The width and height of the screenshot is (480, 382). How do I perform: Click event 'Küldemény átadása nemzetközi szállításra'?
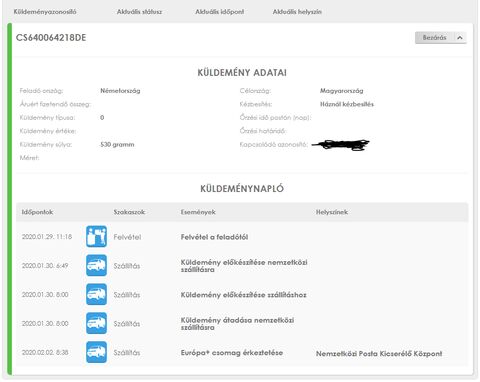pyautogui.click(x=237, y=324)
